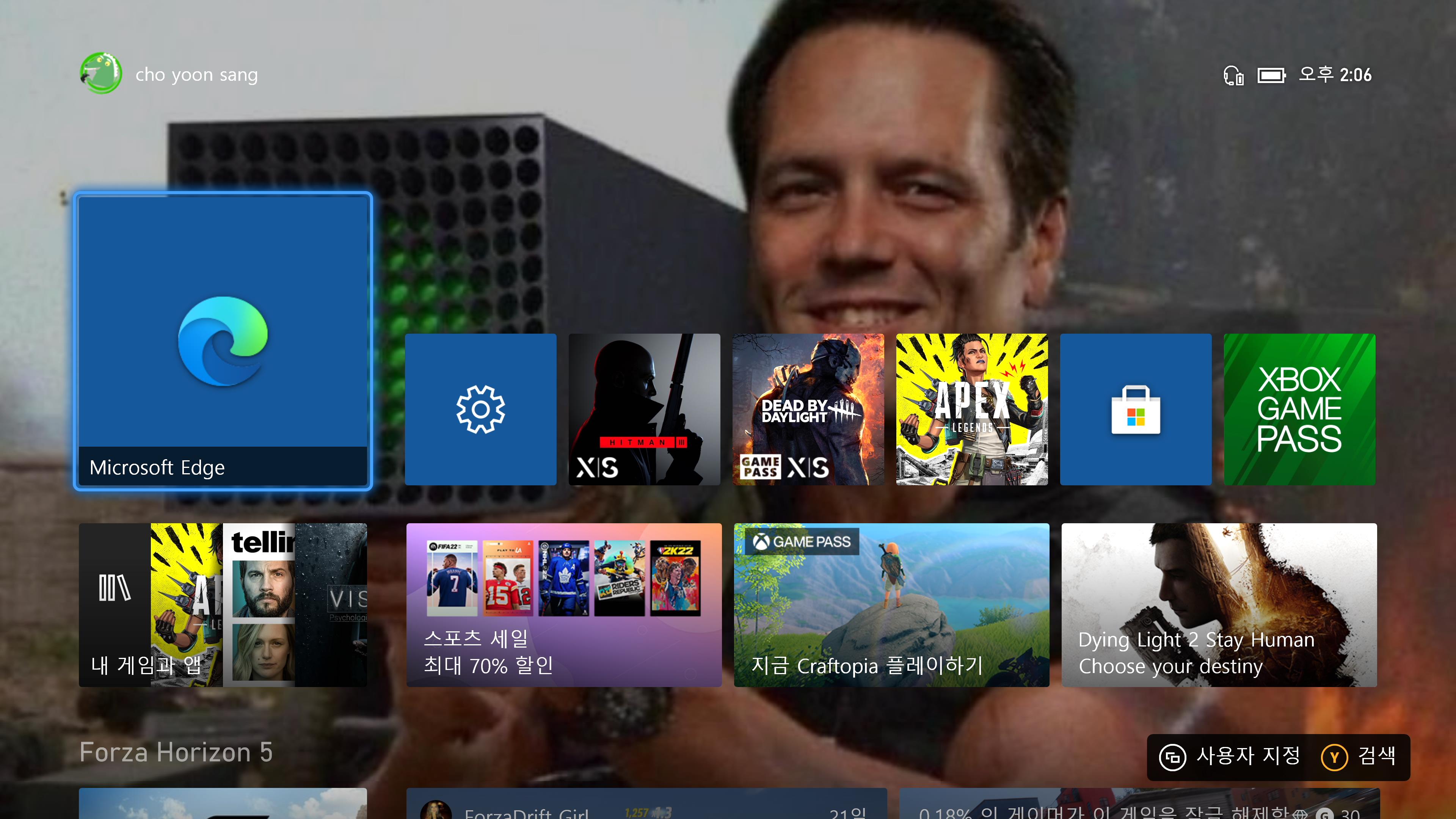This screenshot has width=1456, height=819.
Task: Open the achievement unlock percentage card
Action: pyautogui.click(x=1139, y=804)
